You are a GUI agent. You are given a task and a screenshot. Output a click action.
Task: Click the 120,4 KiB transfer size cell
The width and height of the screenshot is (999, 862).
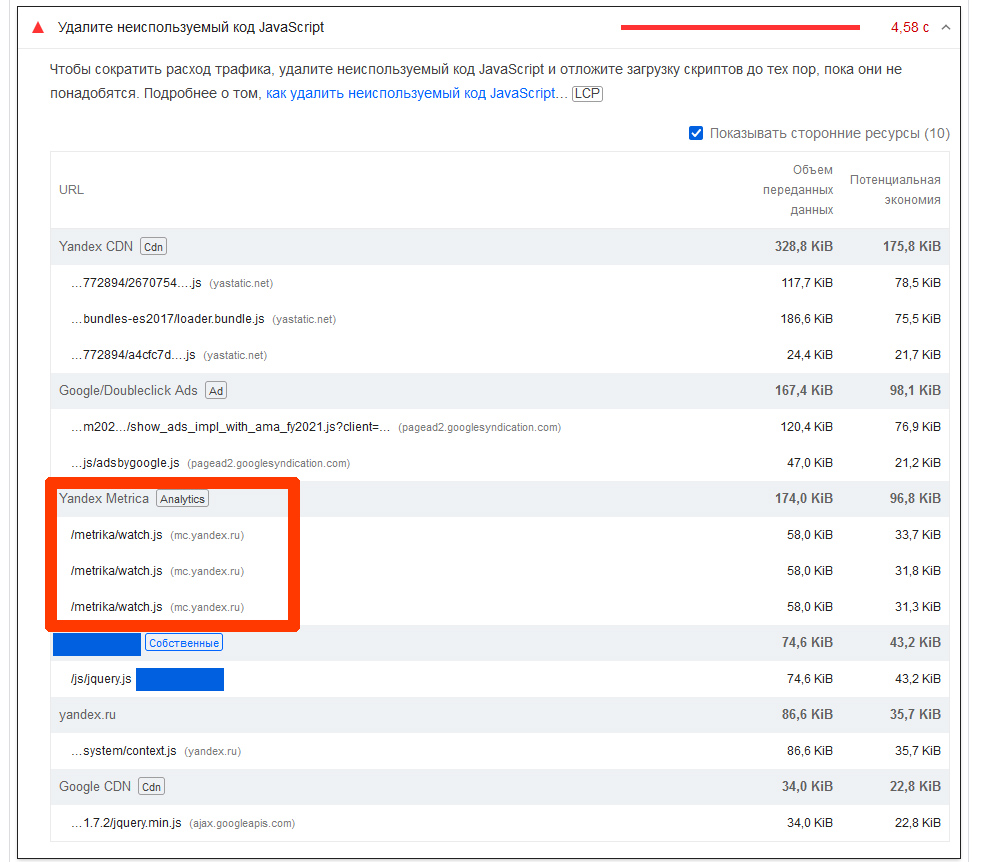tap(807, 427)
